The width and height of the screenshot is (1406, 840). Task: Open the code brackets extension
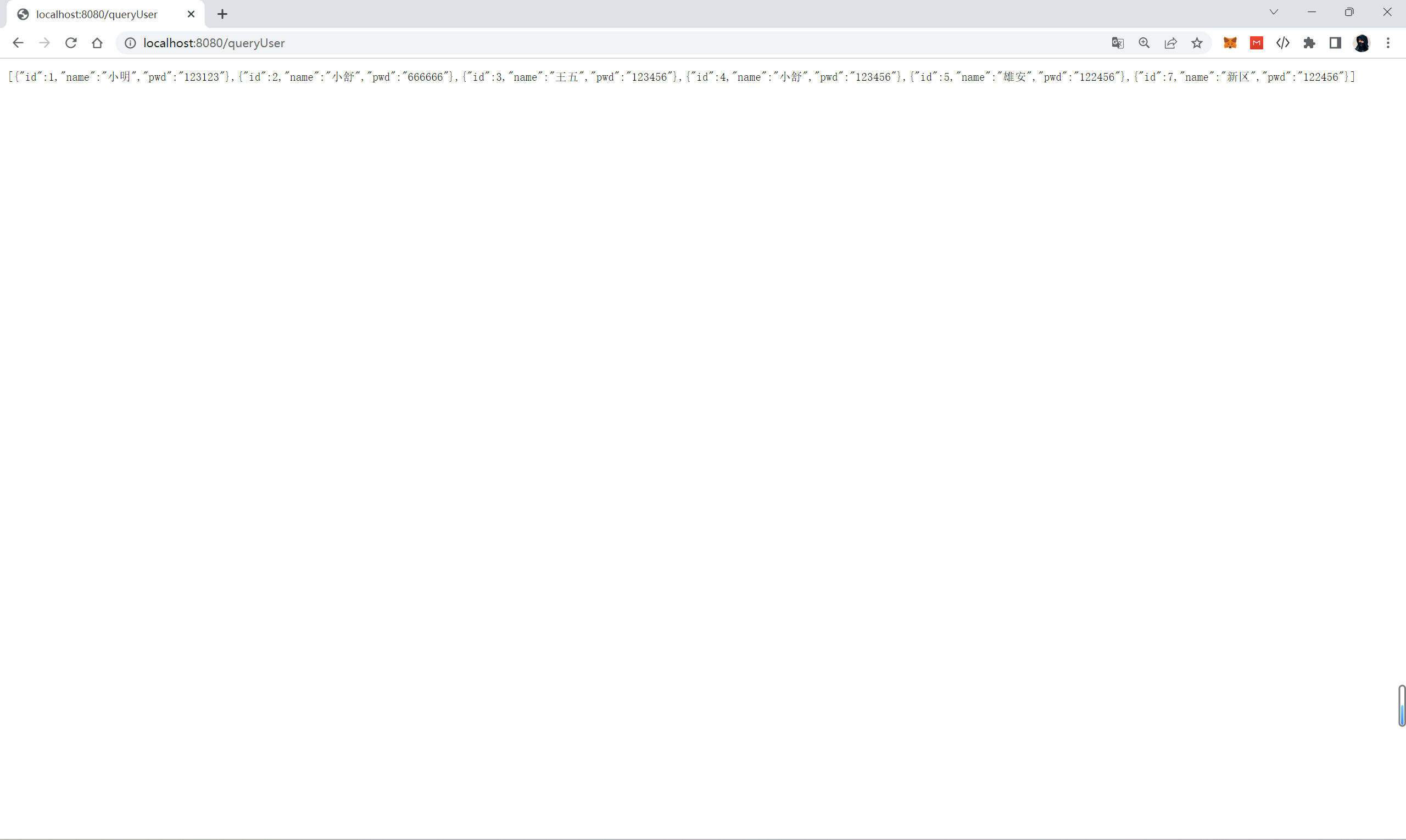pyautogui.click(x=1282, y=43)
